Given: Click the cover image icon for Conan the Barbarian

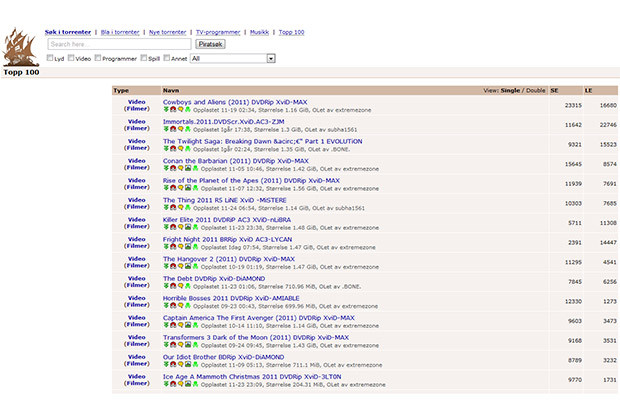Looking at the screenshot, I should [x=188, y=168].
